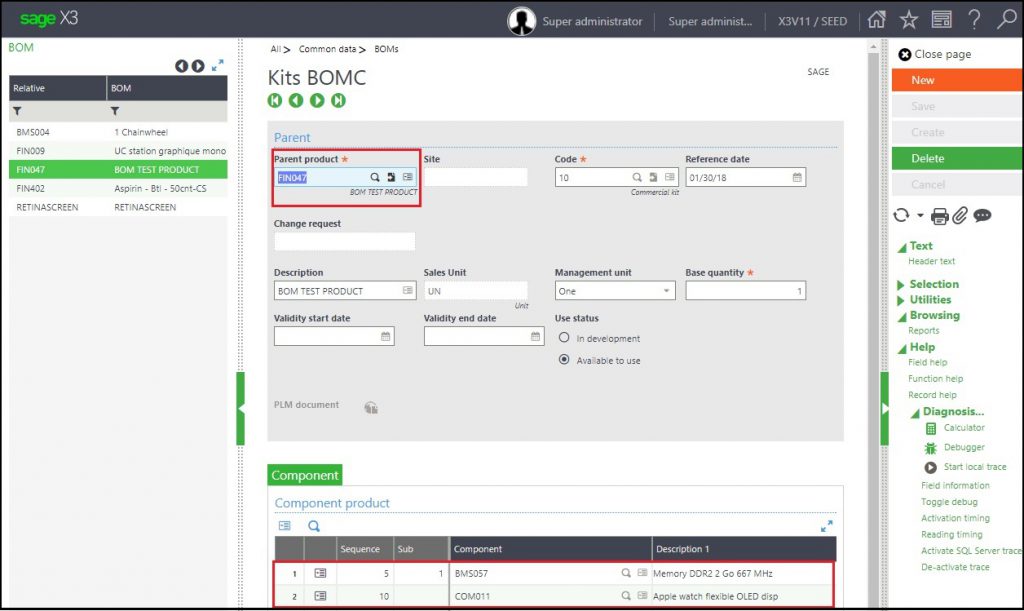Collapse the Diagnosis section
1024x611 pixels.
[915, 413]
